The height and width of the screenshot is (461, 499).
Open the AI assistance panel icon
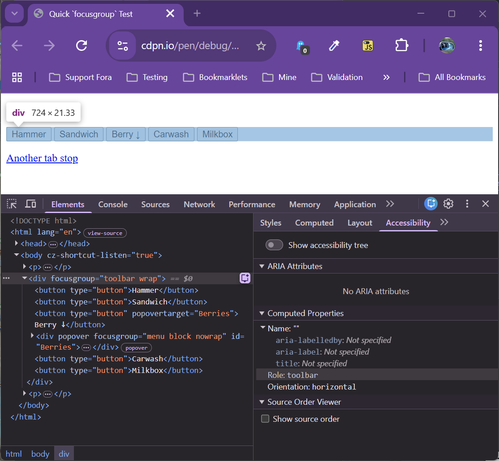(x=431, y=203)
